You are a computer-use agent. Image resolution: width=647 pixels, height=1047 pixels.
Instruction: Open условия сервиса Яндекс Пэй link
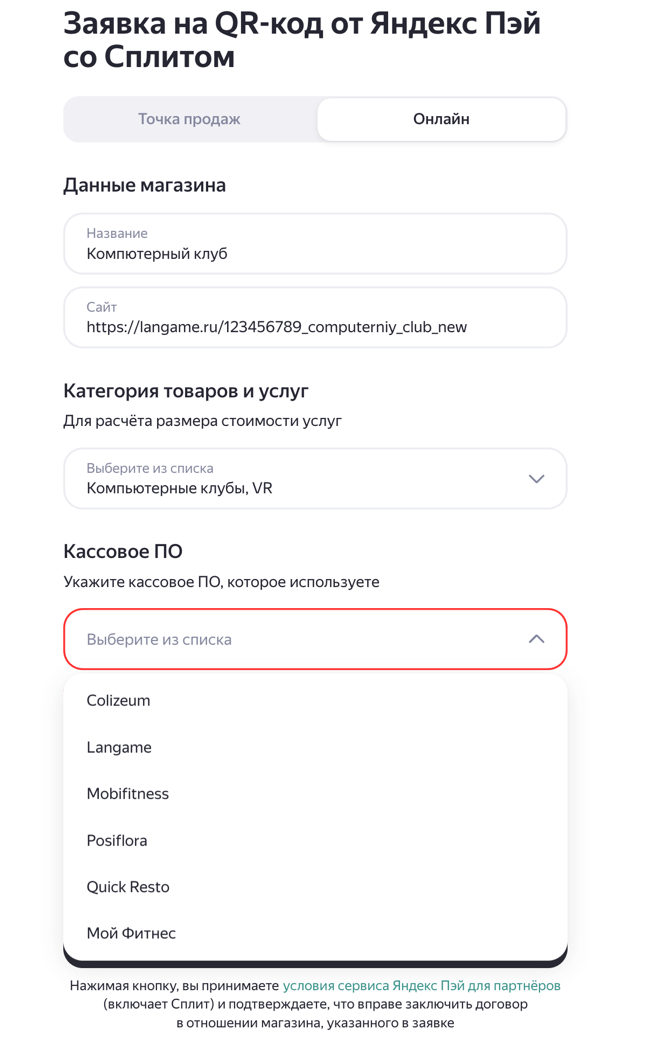(x=421, y=986)
